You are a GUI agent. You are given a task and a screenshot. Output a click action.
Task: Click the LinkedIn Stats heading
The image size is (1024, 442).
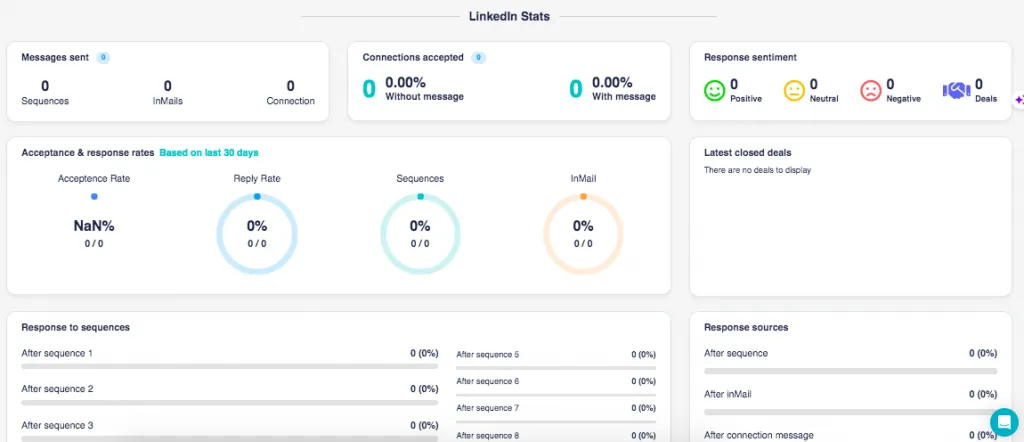tap(509, 16)
